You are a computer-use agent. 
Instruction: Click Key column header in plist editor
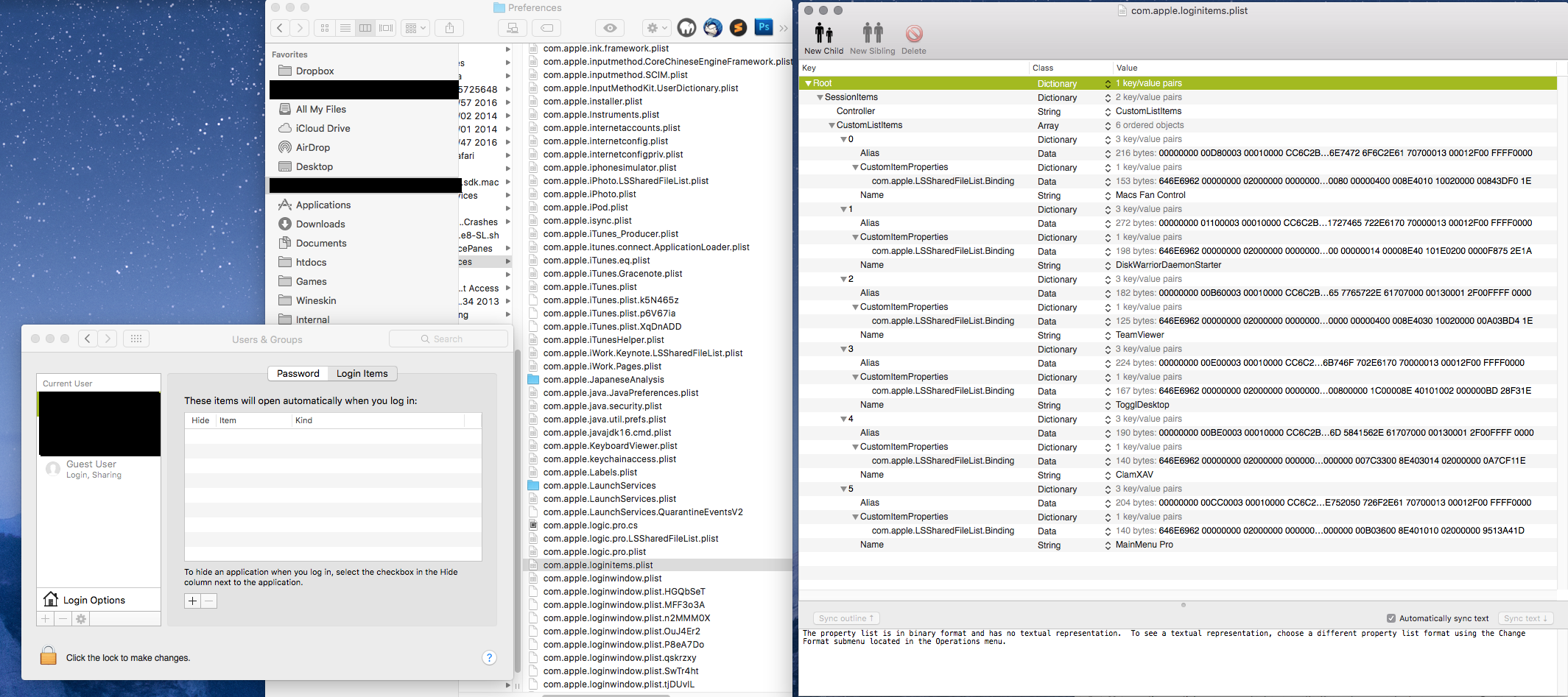(x=914, y=68)
